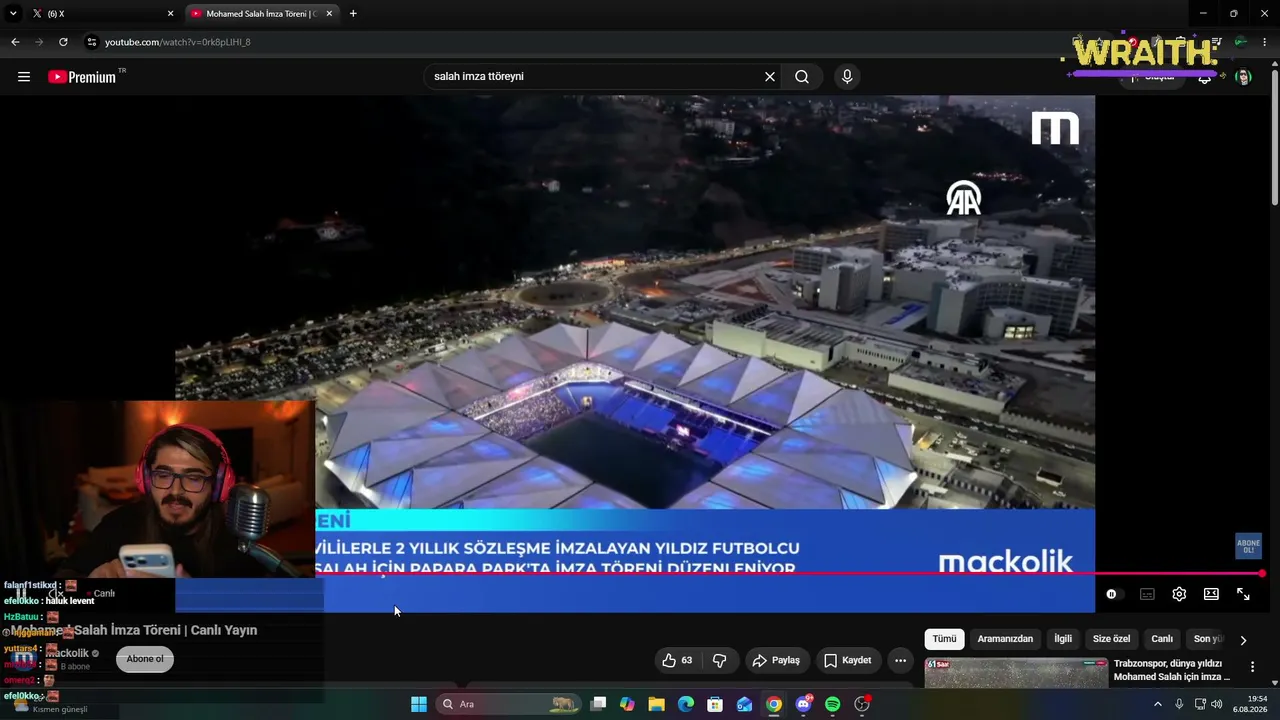
Task: Open File Explorer from the taskbar
Action: [x=656, y=704]
